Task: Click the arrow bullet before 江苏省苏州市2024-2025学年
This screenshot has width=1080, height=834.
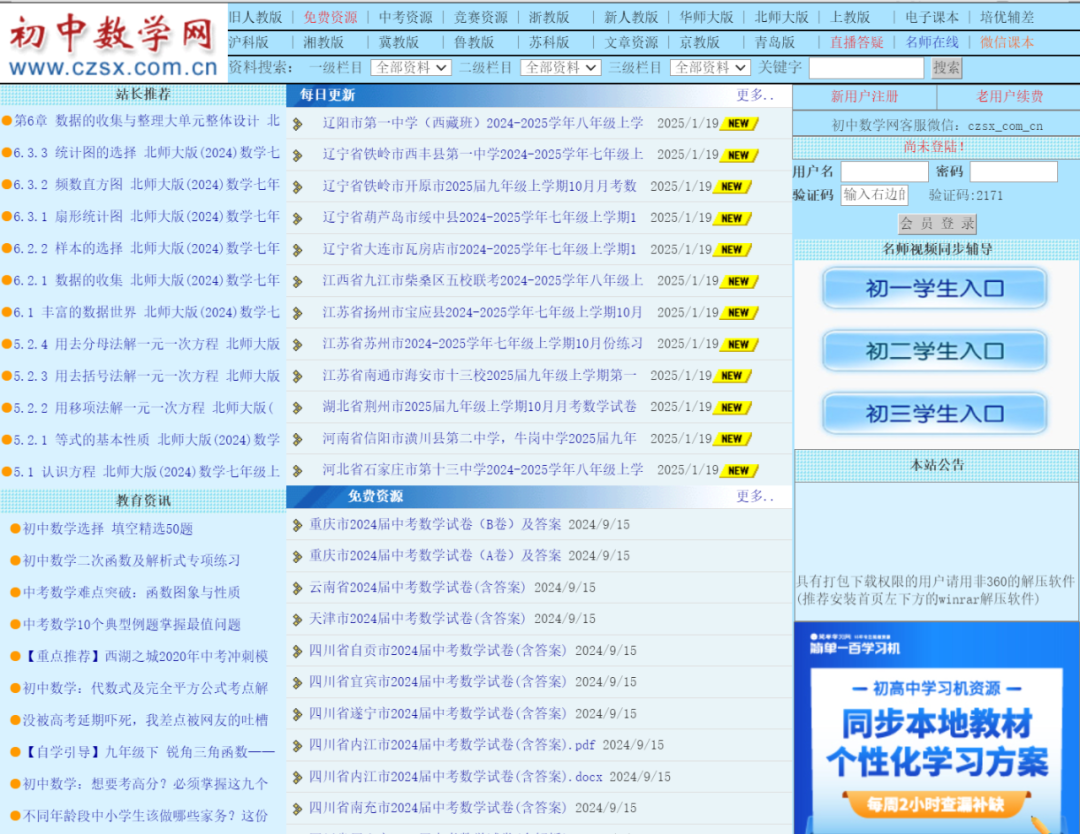Action: (x=298, y=344)
